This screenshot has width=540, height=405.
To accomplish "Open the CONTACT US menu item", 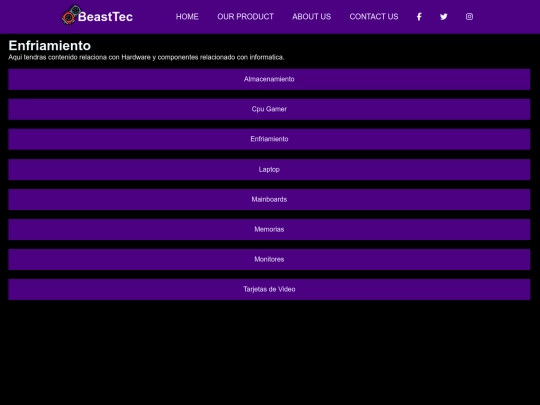I will (x=374, y=17).
